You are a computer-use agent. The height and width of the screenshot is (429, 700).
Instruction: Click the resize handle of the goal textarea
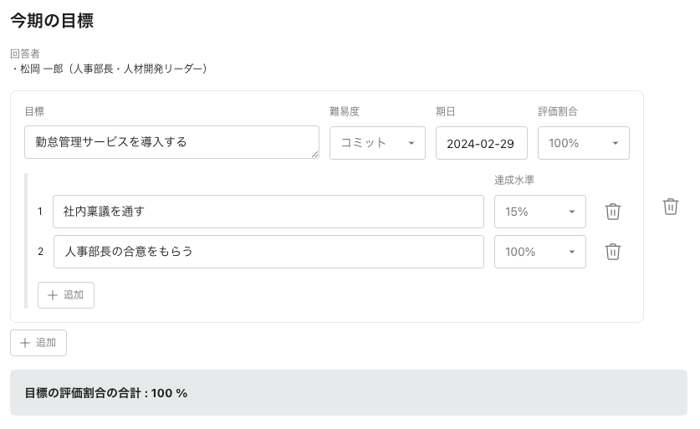(314, 154)
